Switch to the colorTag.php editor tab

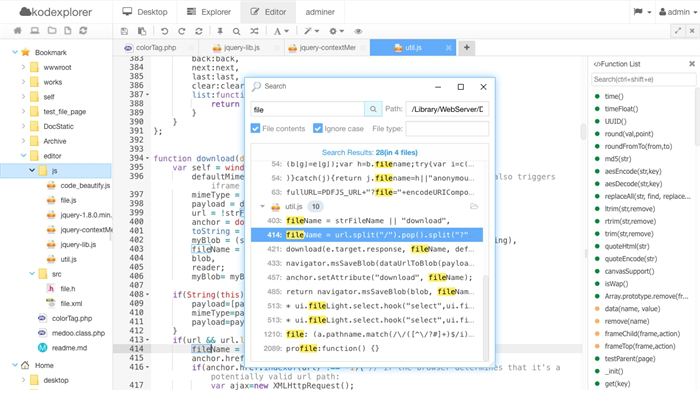click(x=154, y=47)
